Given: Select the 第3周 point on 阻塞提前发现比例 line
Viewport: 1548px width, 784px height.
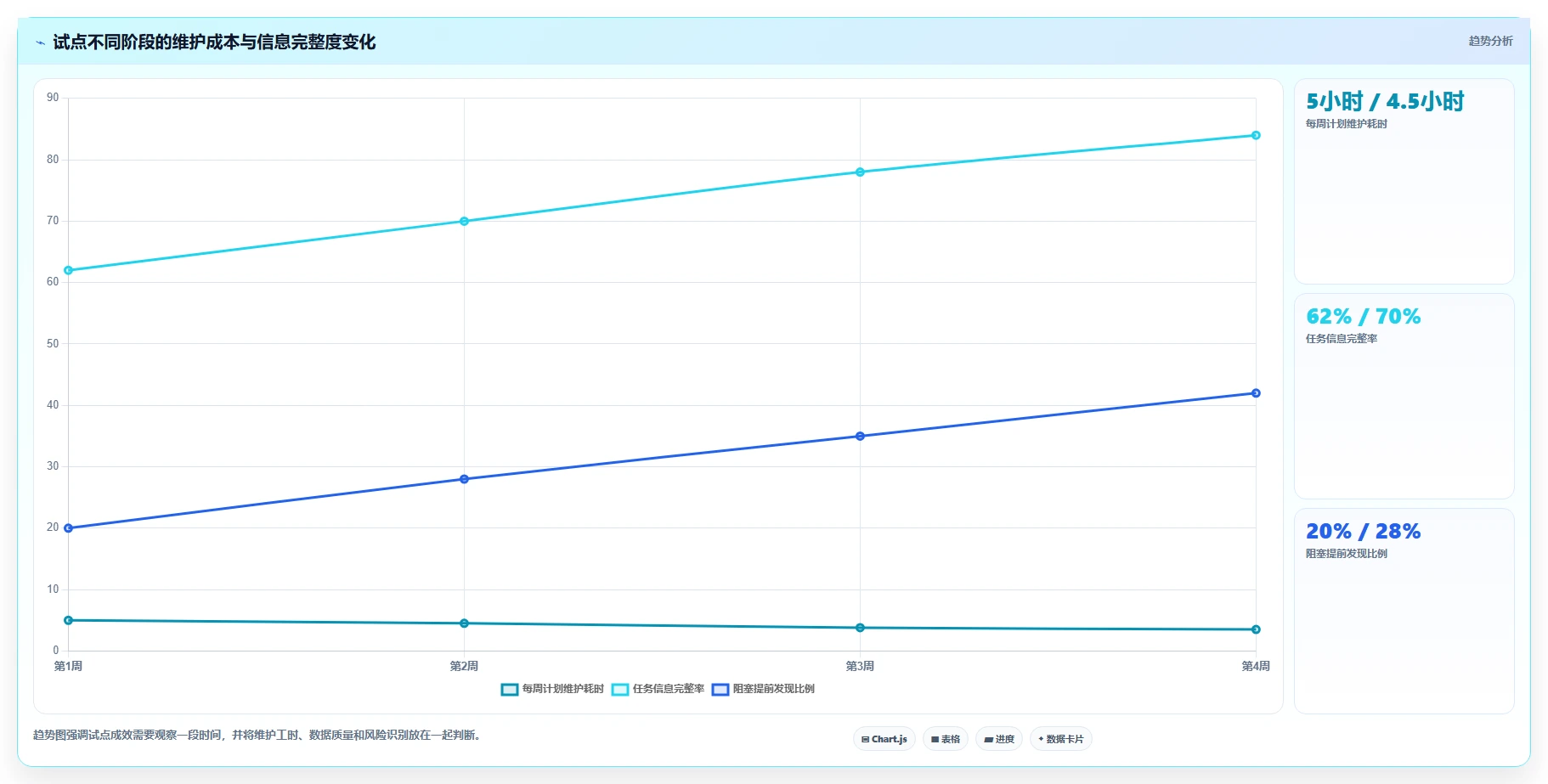Looking at the screenshot, I should (x=860, y=437).
